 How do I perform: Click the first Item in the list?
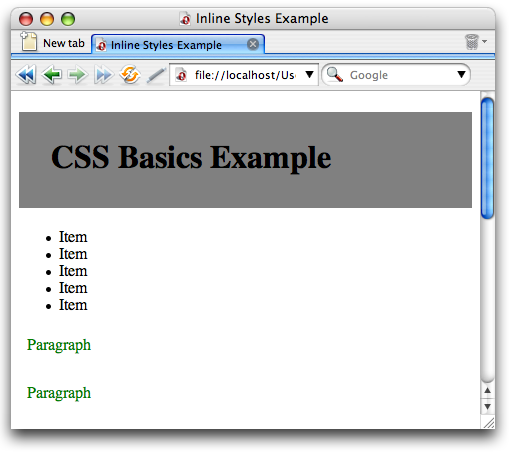[x=73, y=237]
